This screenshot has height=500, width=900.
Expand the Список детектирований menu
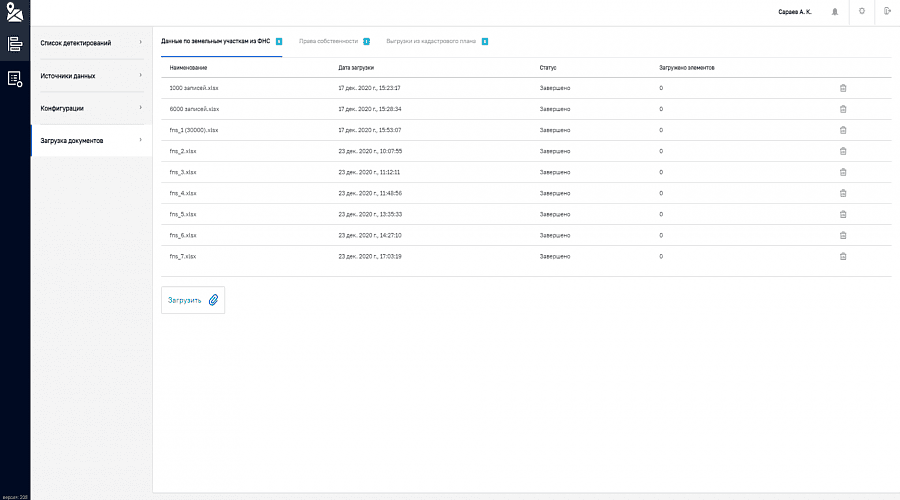(x=90, y=43)
